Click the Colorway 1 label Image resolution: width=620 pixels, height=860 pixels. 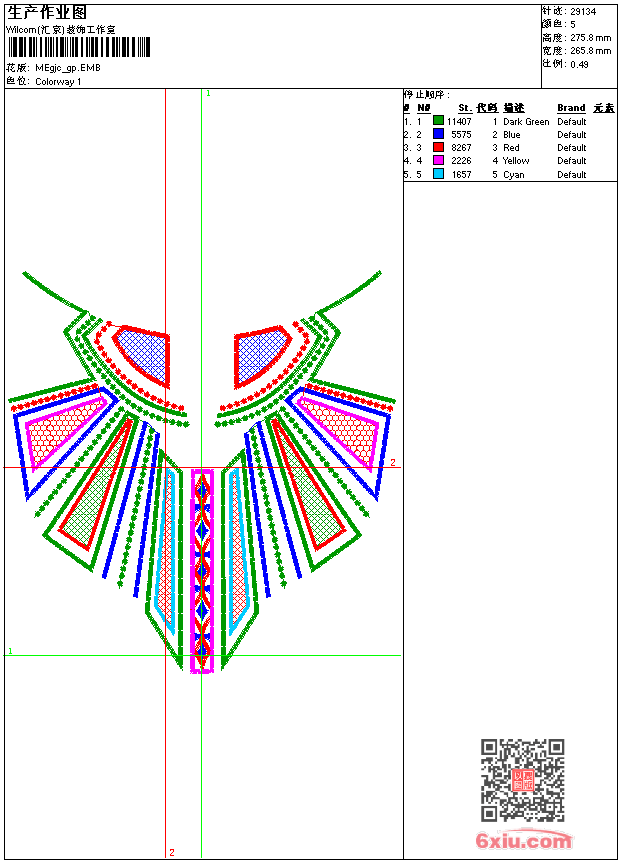point(58,82)
